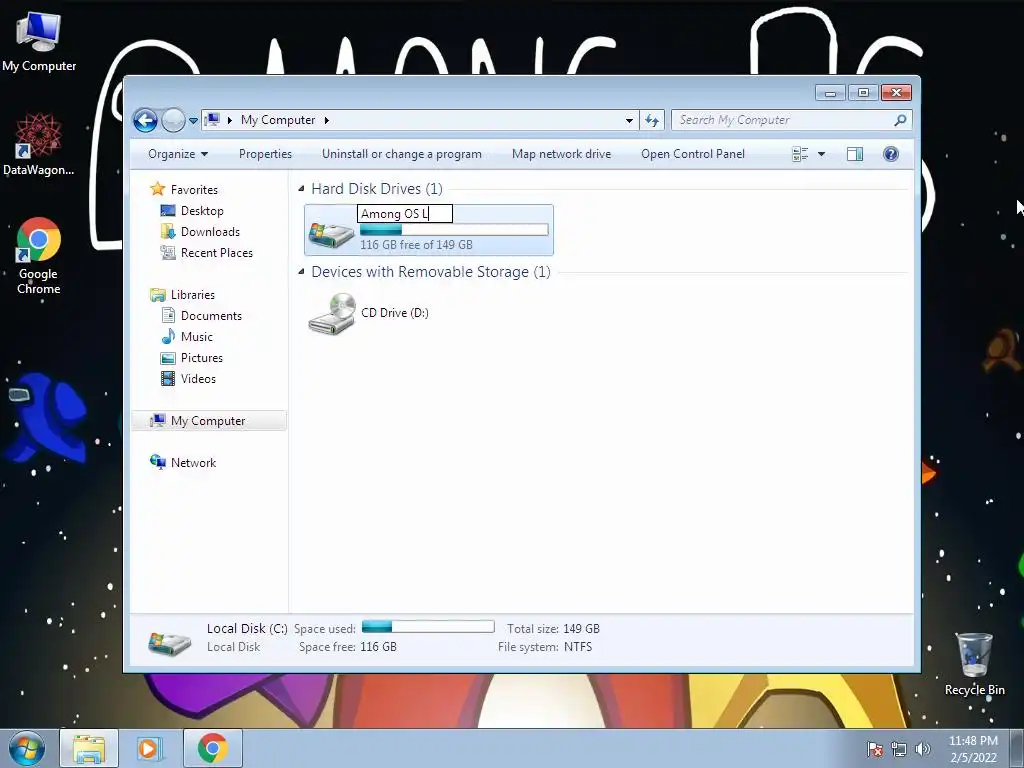The image size is (1024, 768).
Task: Select Libraries in navigation pane
Action: click(193, 295)
